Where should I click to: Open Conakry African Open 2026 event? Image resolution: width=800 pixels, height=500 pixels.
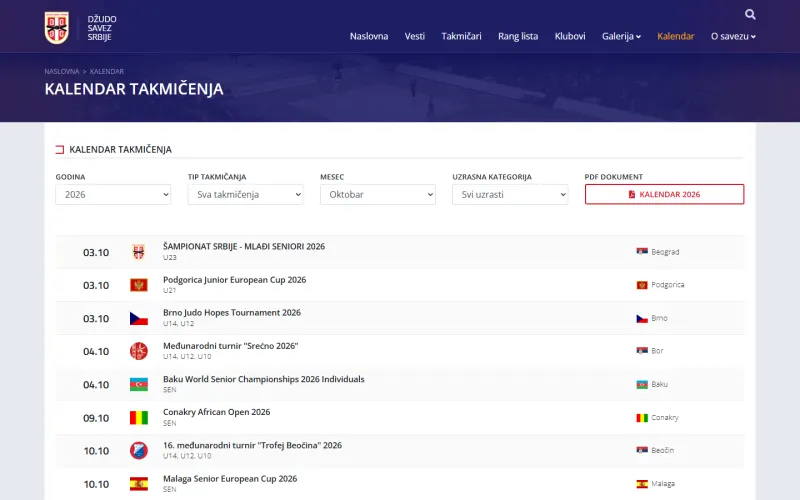tap(216, 412)
